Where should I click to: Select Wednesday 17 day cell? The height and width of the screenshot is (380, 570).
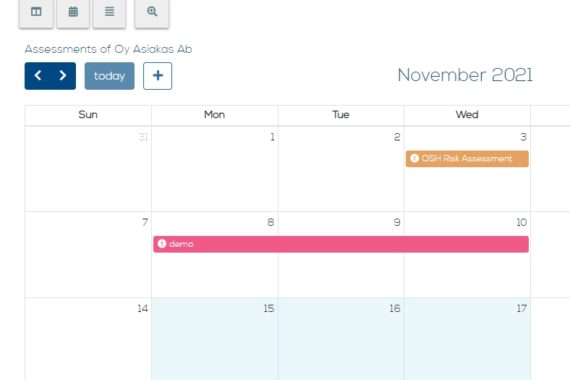coord(467,339)
